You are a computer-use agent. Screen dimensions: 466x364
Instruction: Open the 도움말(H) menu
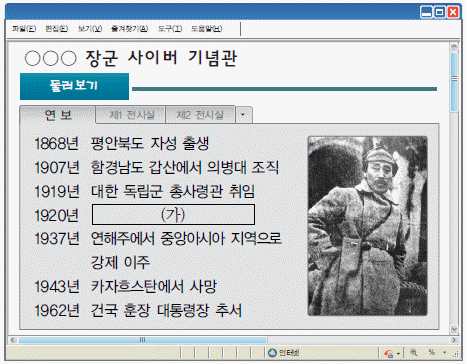point(207,29)
